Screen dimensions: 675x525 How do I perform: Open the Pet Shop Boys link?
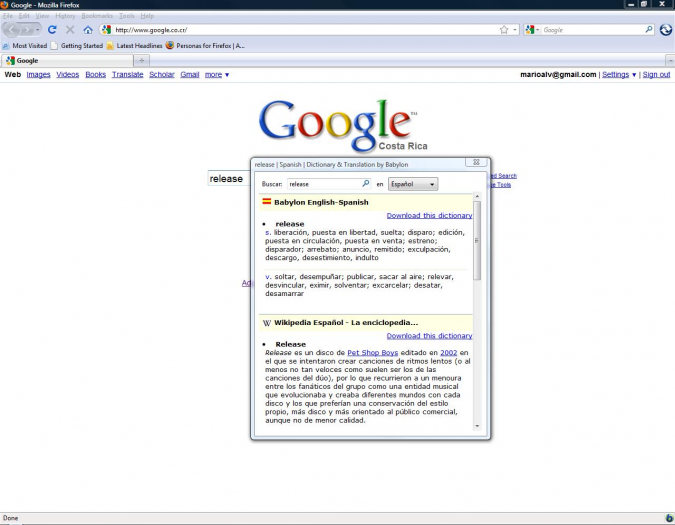click(372, 352)
